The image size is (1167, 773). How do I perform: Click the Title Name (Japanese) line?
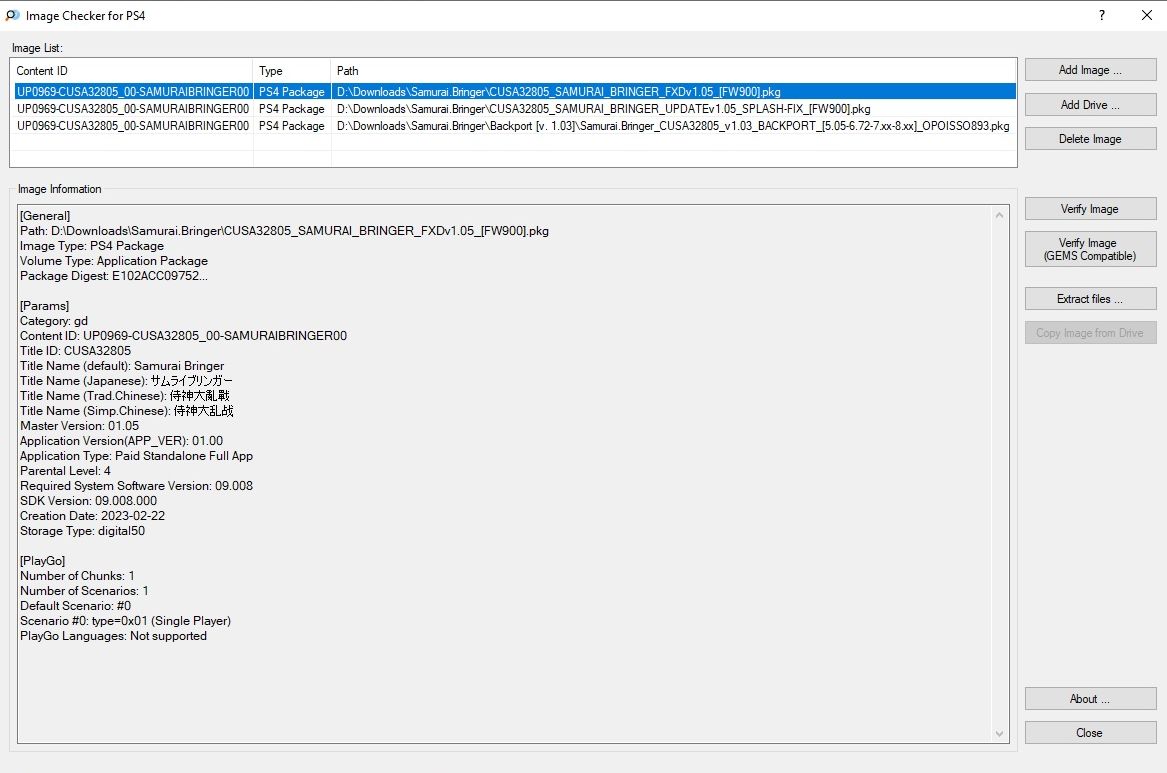(x=127, y=381)
